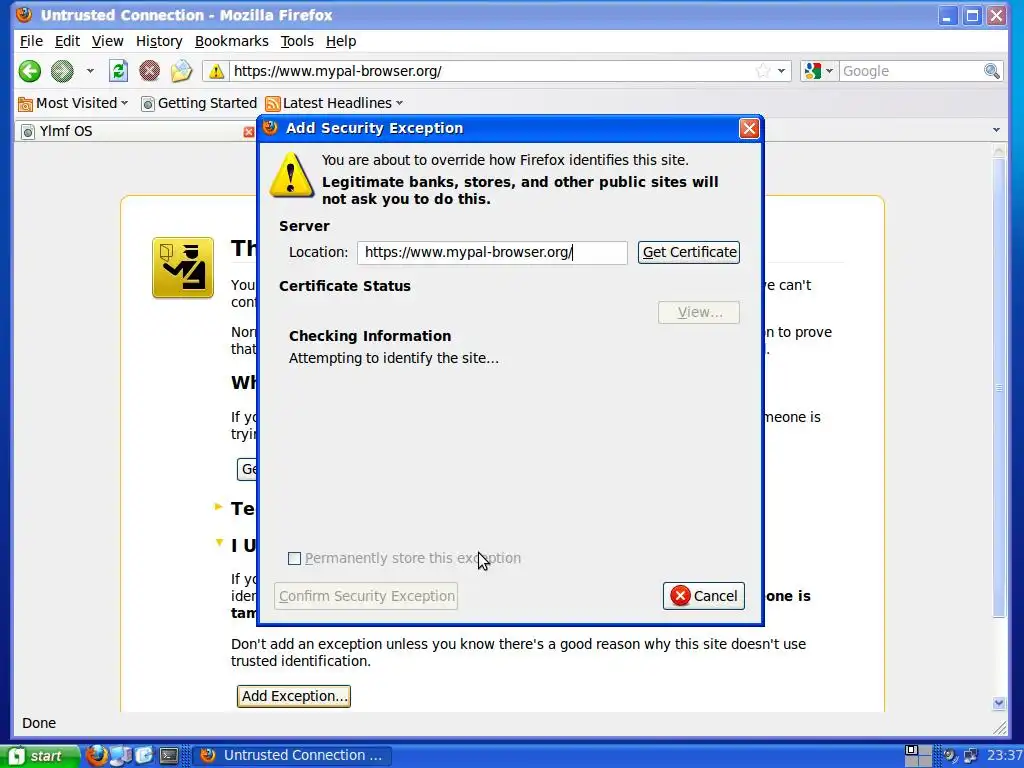Viewport: 1024px width, 768px height.
Task: Minimize the Firefox window
Action: pyautogui.click(x=947, y=15)
